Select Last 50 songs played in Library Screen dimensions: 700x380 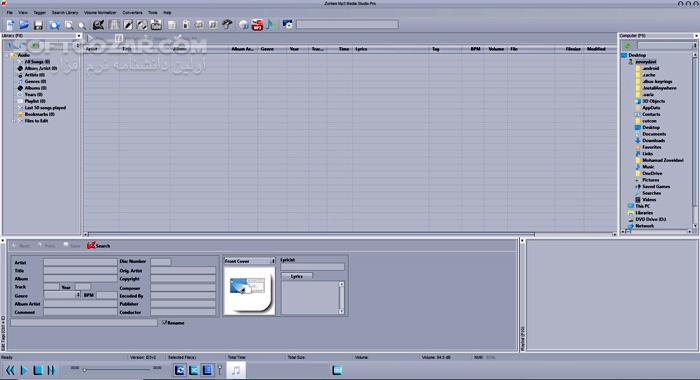[x=45, y=108]
